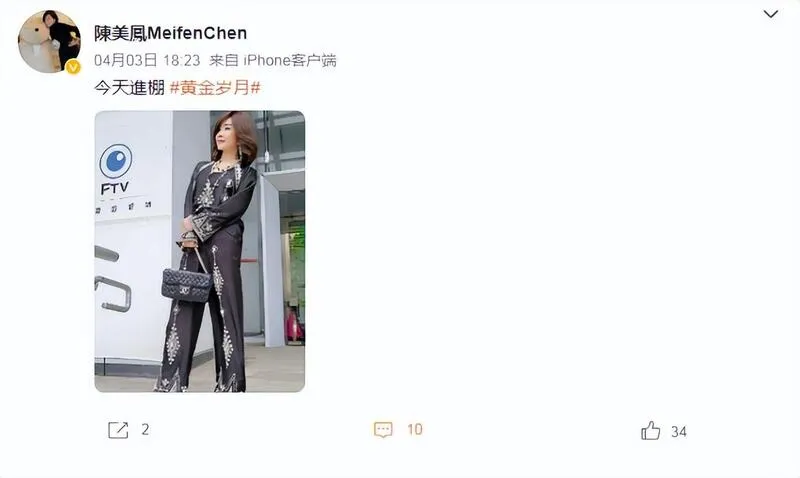The image size is (800, 478).
Task: Click the 来自 iPhone客户端 source text
Action: coord(273,61)
